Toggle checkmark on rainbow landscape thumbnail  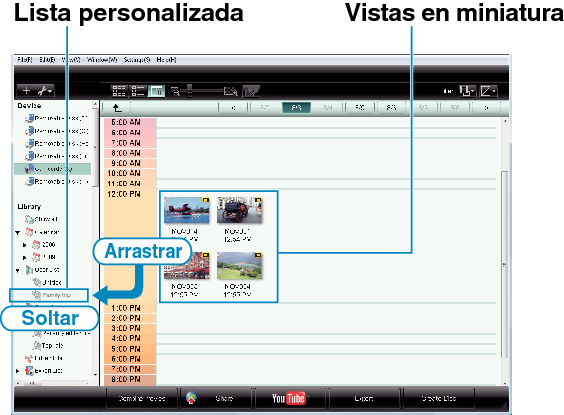point(220,255)
